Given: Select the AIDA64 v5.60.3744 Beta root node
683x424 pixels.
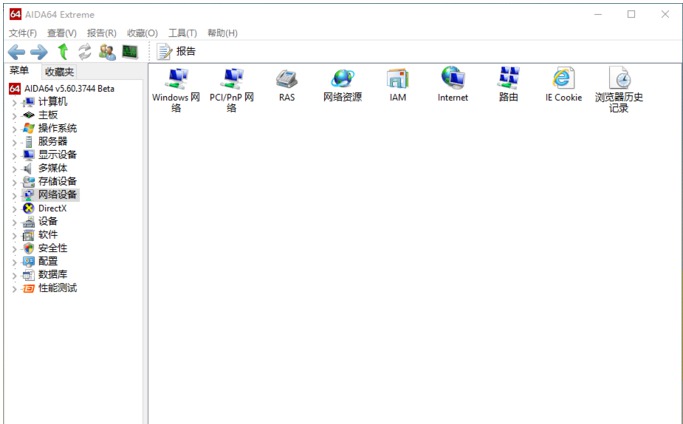Looking at the screenshot, I should (62, 88).
